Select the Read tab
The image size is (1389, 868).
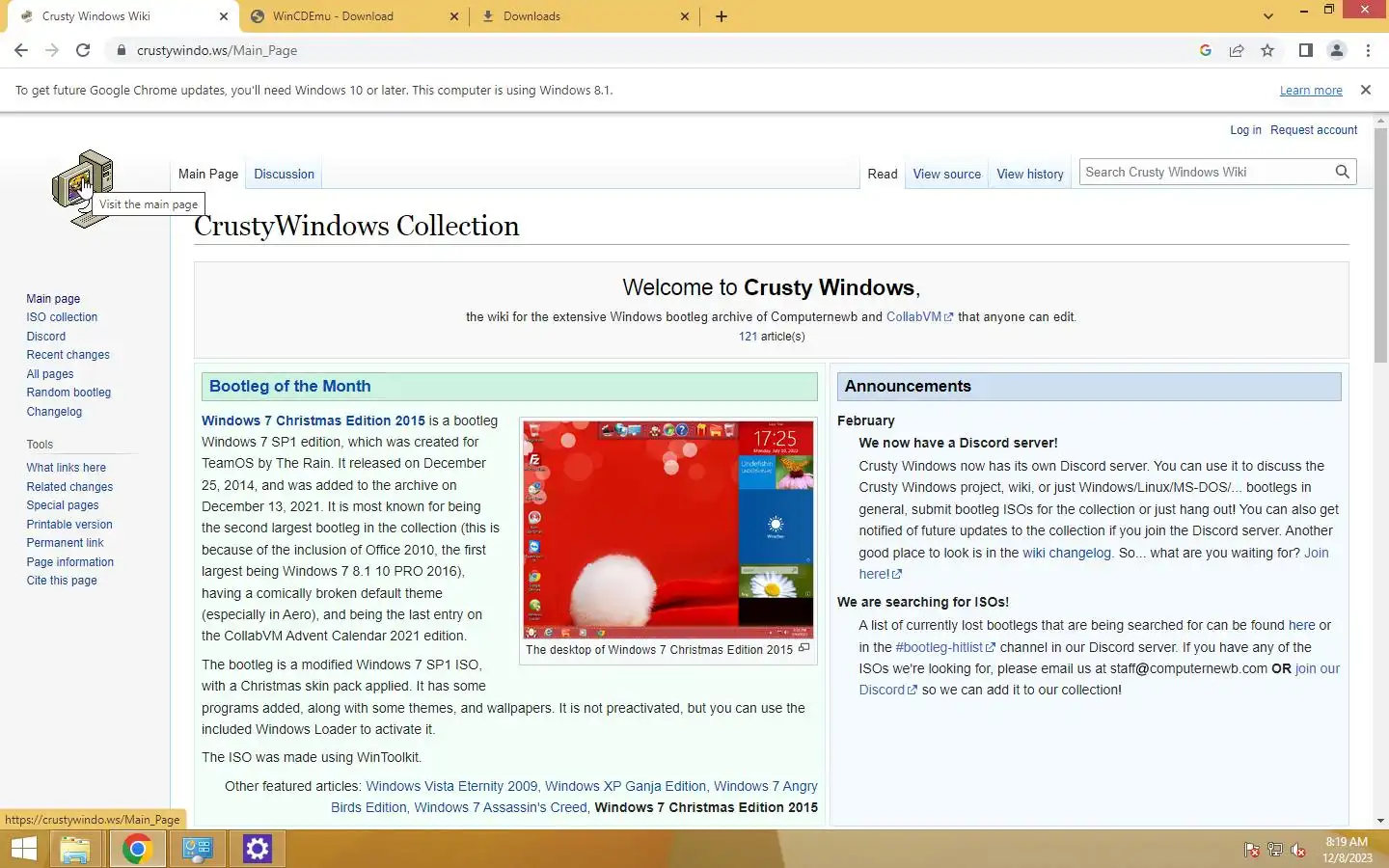click(882, 174)
